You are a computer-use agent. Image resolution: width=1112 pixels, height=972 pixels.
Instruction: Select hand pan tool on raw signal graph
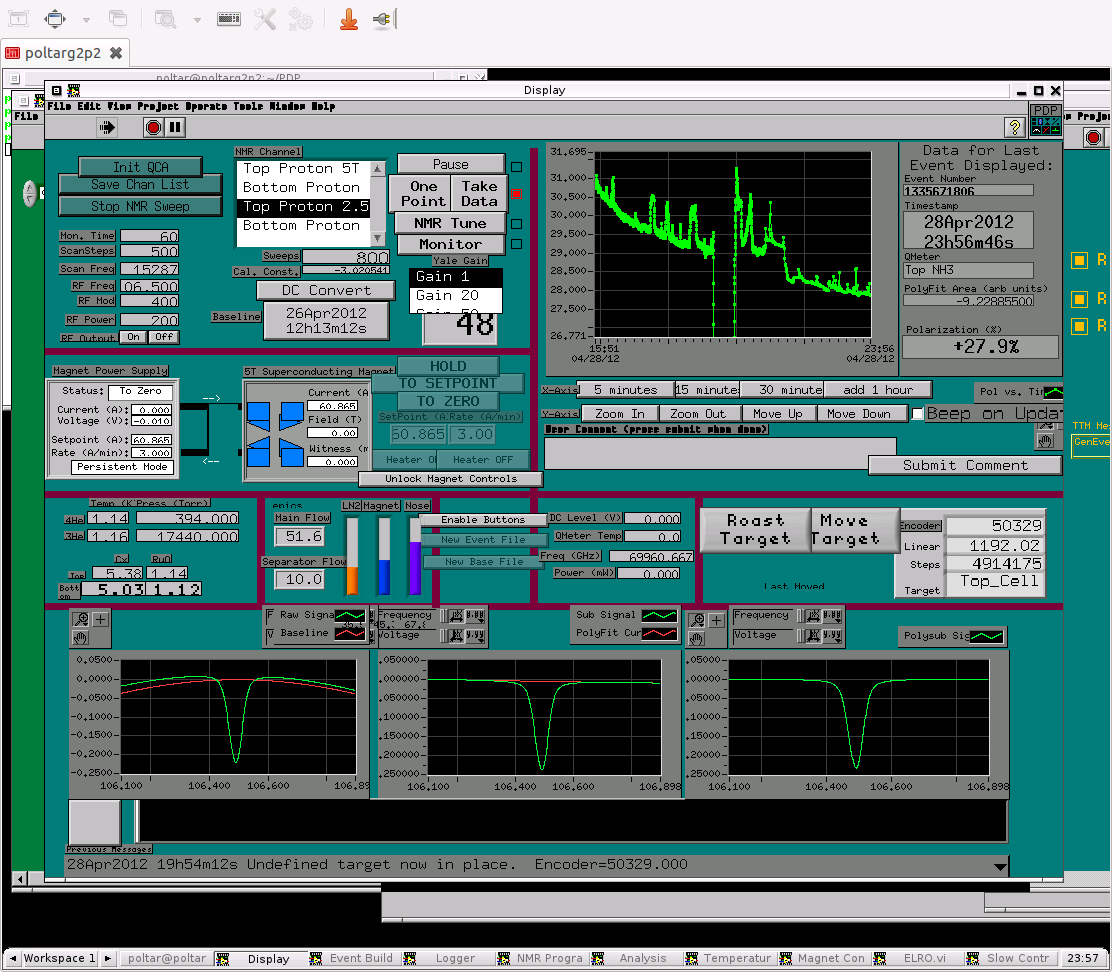[81, 637]
